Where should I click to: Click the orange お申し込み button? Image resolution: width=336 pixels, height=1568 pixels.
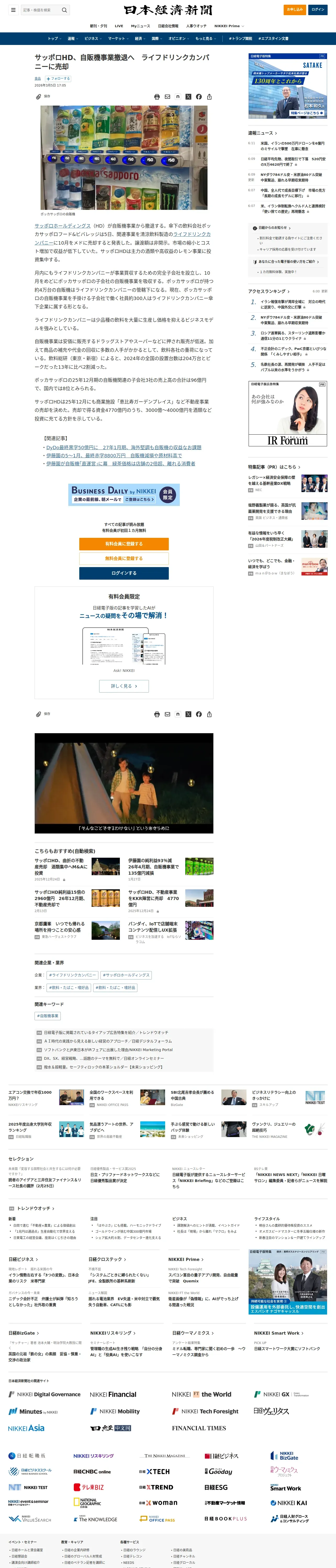pyautogui.click(x=295, y=10)
